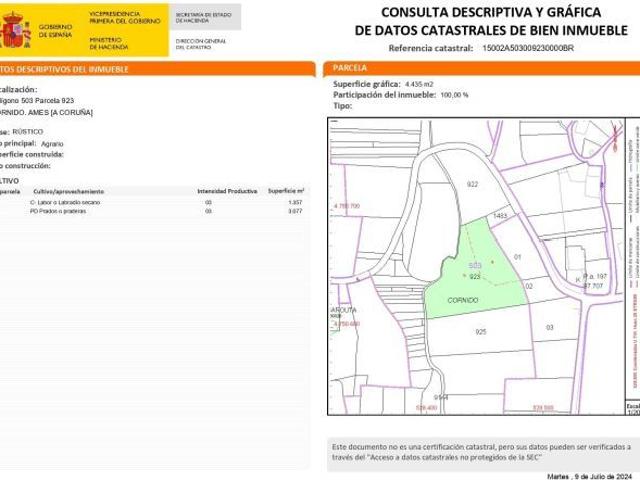
Task: Click the CORNIDO place name on the map
Action: (462, 300)
